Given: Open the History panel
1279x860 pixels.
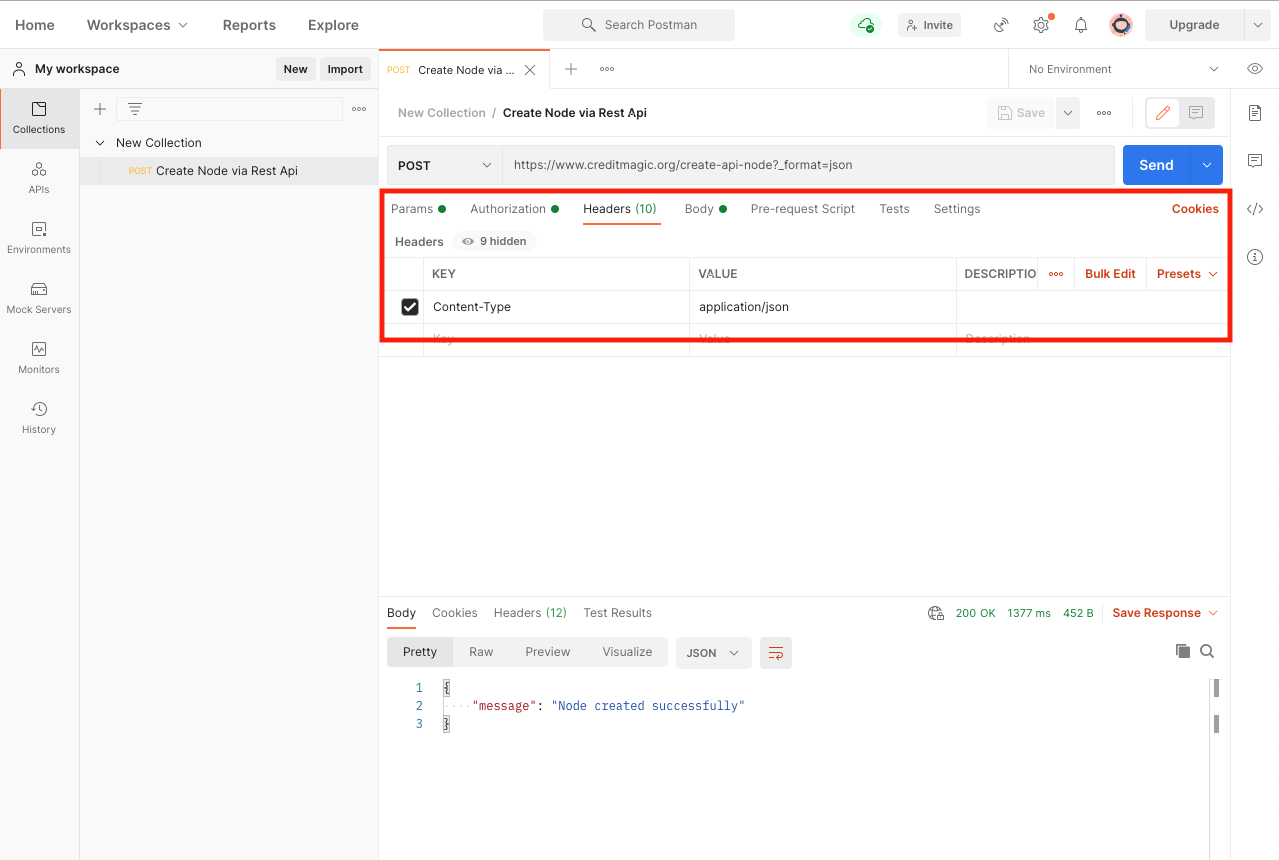Looking at the screenshot, I should click(x=38, y=417).
